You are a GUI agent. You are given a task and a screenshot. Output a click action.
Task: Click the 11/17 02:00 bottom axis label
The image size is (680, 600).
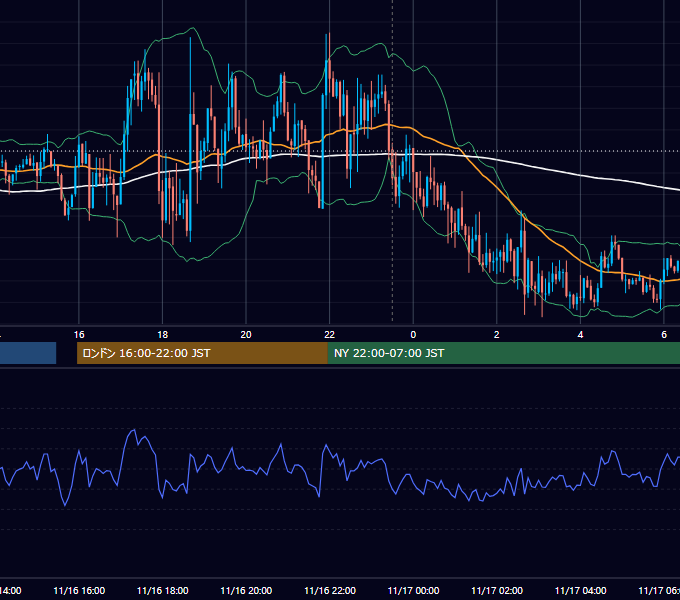(x=497, y=590)
